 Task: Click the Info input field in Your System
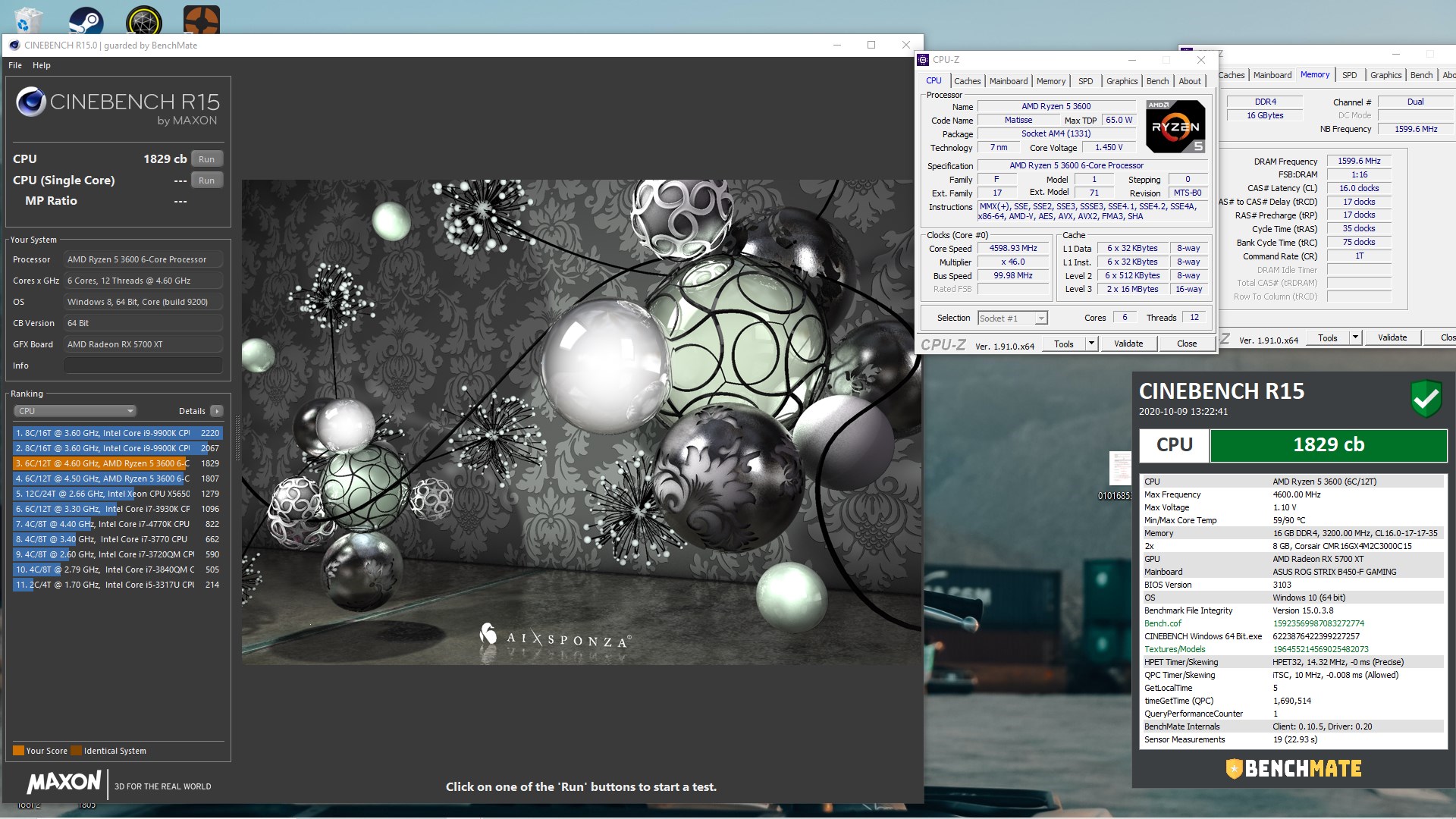click(143, 366)
